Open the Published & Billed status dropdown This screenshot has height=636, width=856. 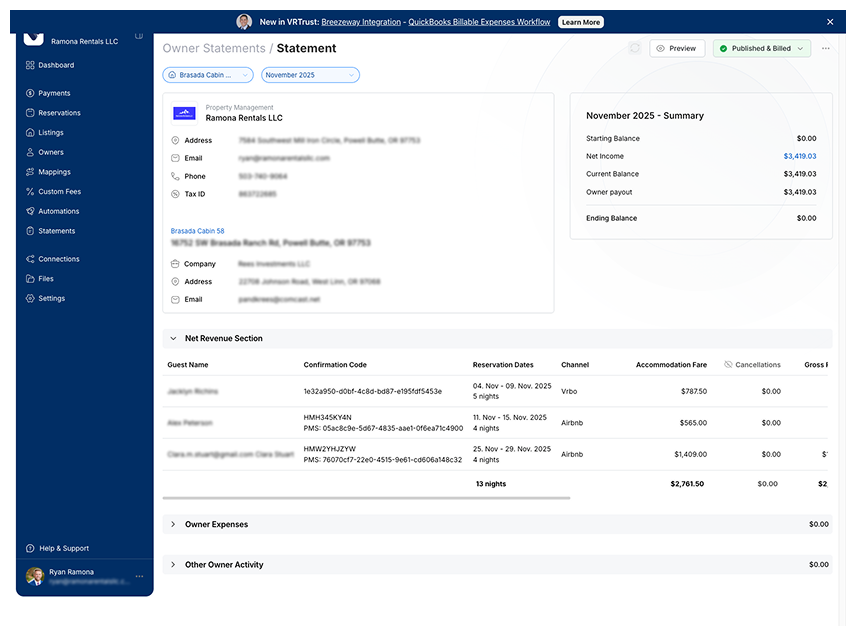pyautogui.click(x=761, y=48)
